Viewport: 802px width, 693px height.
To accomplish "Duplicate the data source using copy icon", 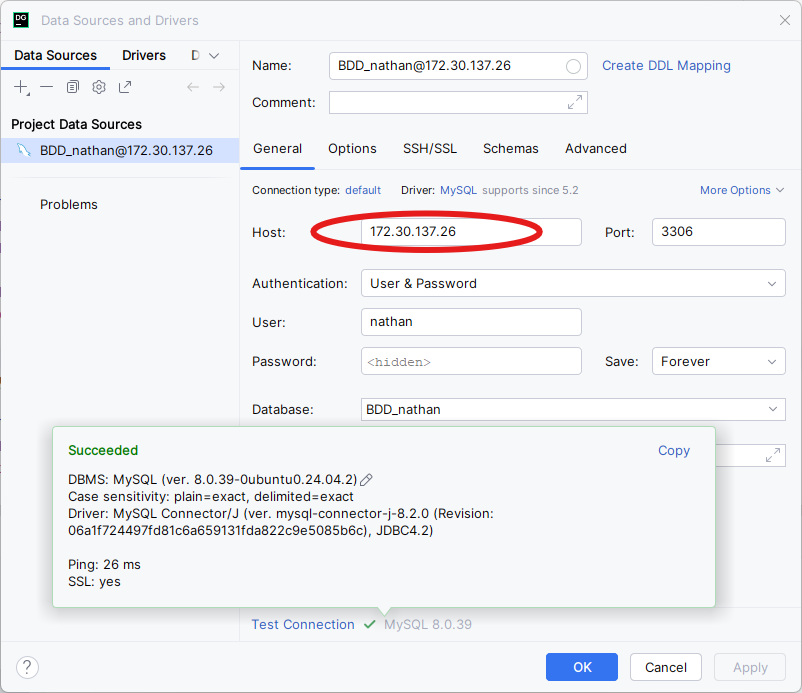I will pos(73,88).
